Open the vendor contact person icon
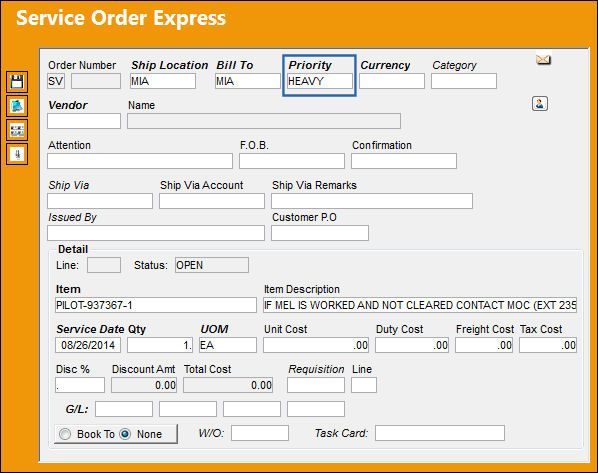This screenshot has height=473, width=598. tap(540, 104)
